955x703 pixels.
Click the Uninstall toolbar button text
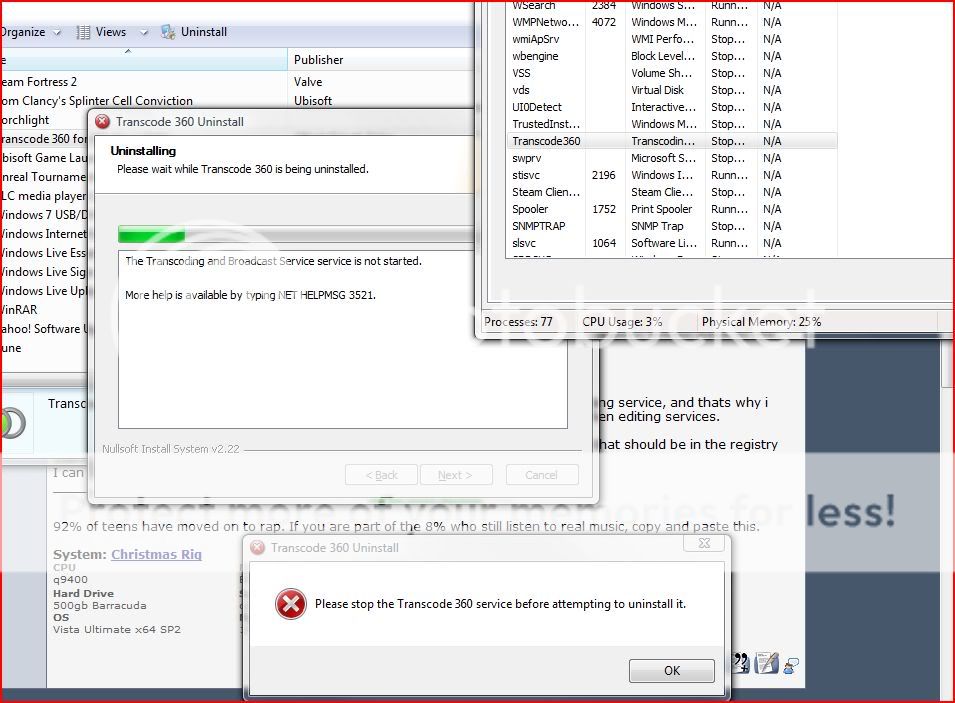click(204, 32)
